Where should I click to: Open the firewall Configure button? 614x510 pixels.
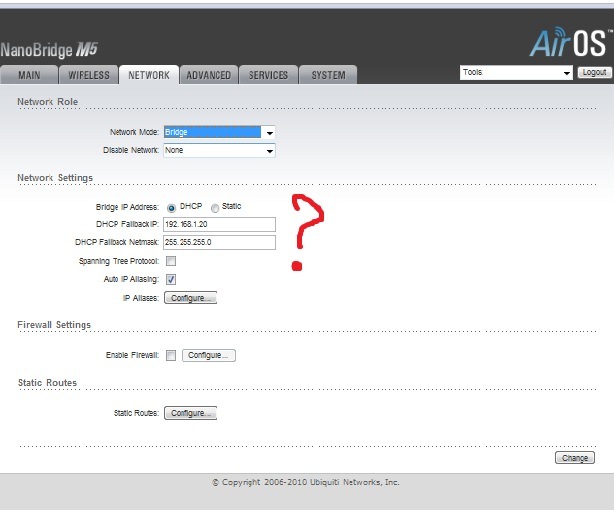(209, 355)
